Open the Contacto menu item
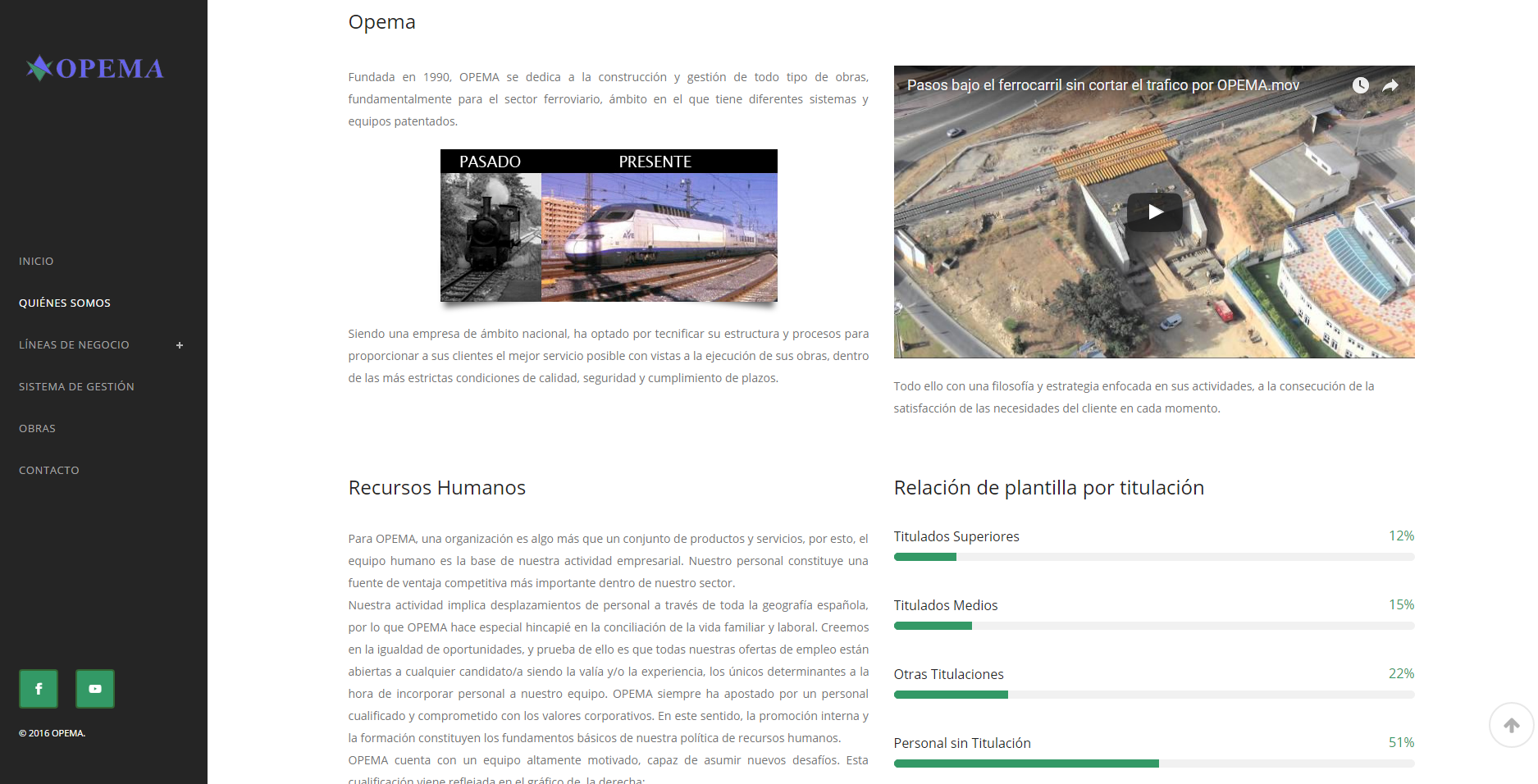Image resolution: width=1538 pixels, height=784 pixels. [x=49, y=470]
